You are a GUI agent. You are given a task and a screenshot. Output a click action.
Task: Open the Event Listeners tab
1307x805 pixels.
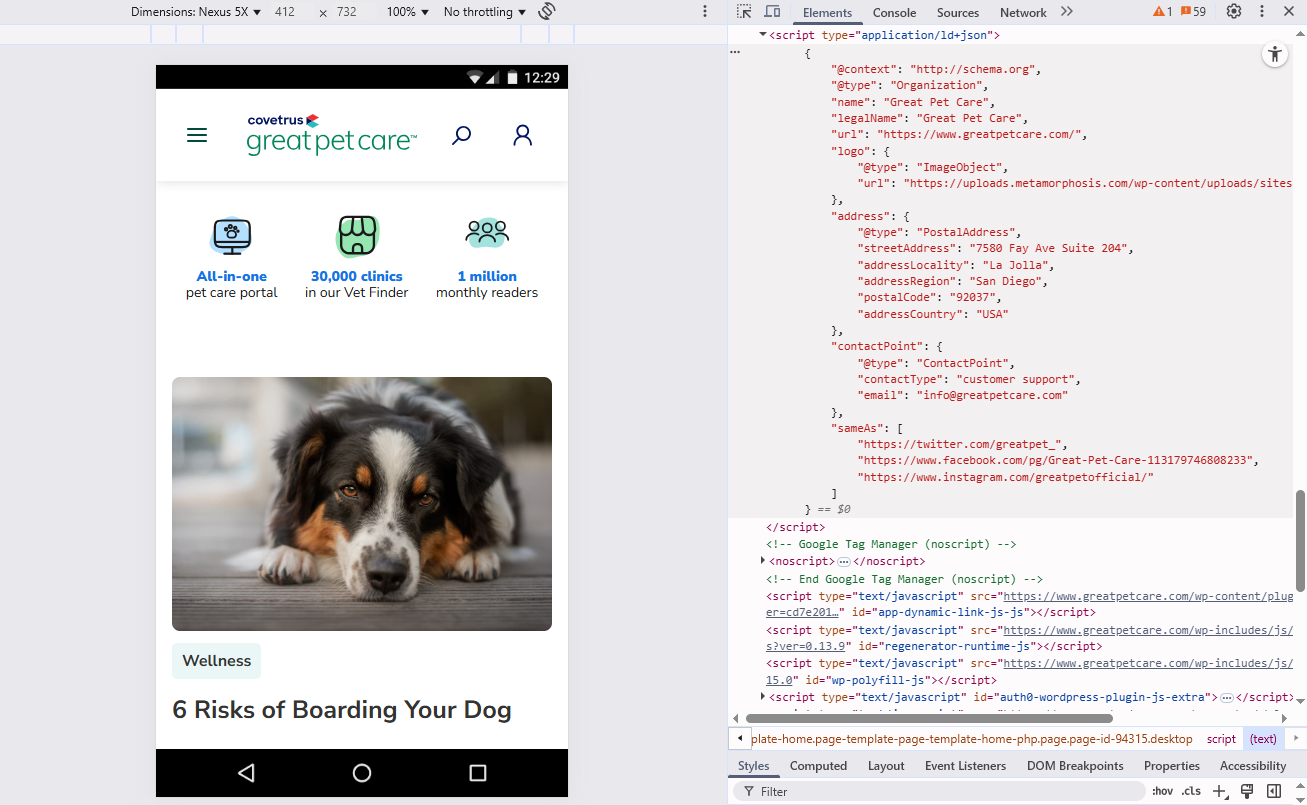(965, 766)
